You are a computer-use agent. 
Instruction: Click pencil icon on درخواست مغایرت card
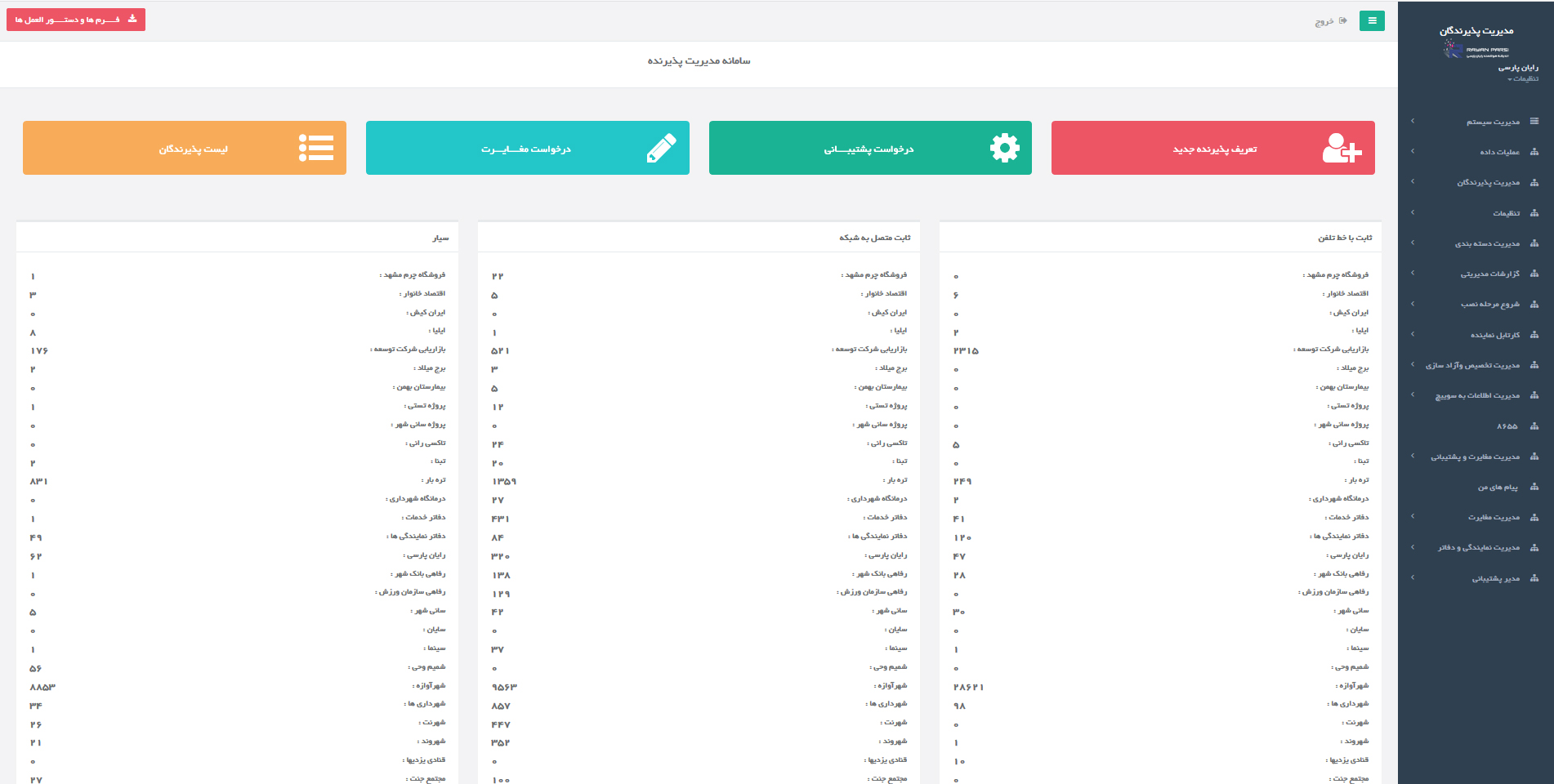(661, 149)
